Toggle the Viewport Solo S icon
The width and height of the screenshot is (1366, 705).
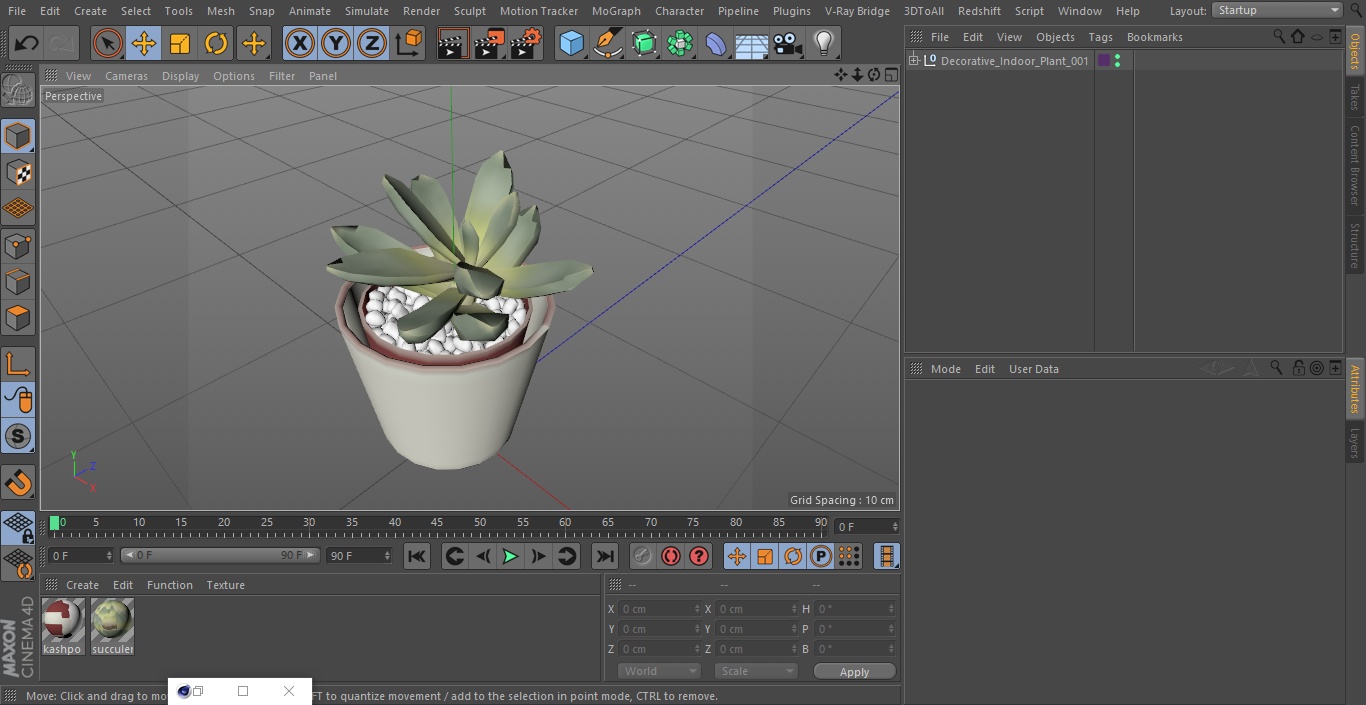click(18, 436)
